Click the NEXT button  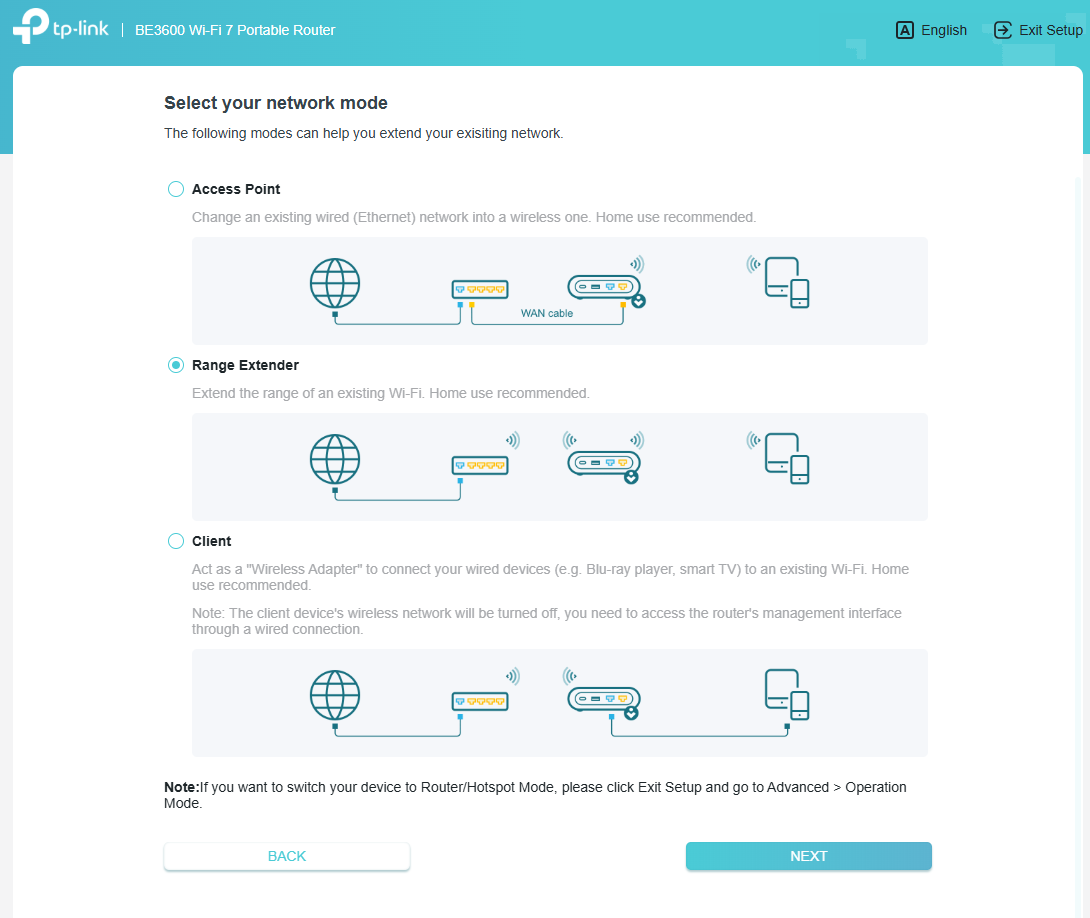click(808, 856)
